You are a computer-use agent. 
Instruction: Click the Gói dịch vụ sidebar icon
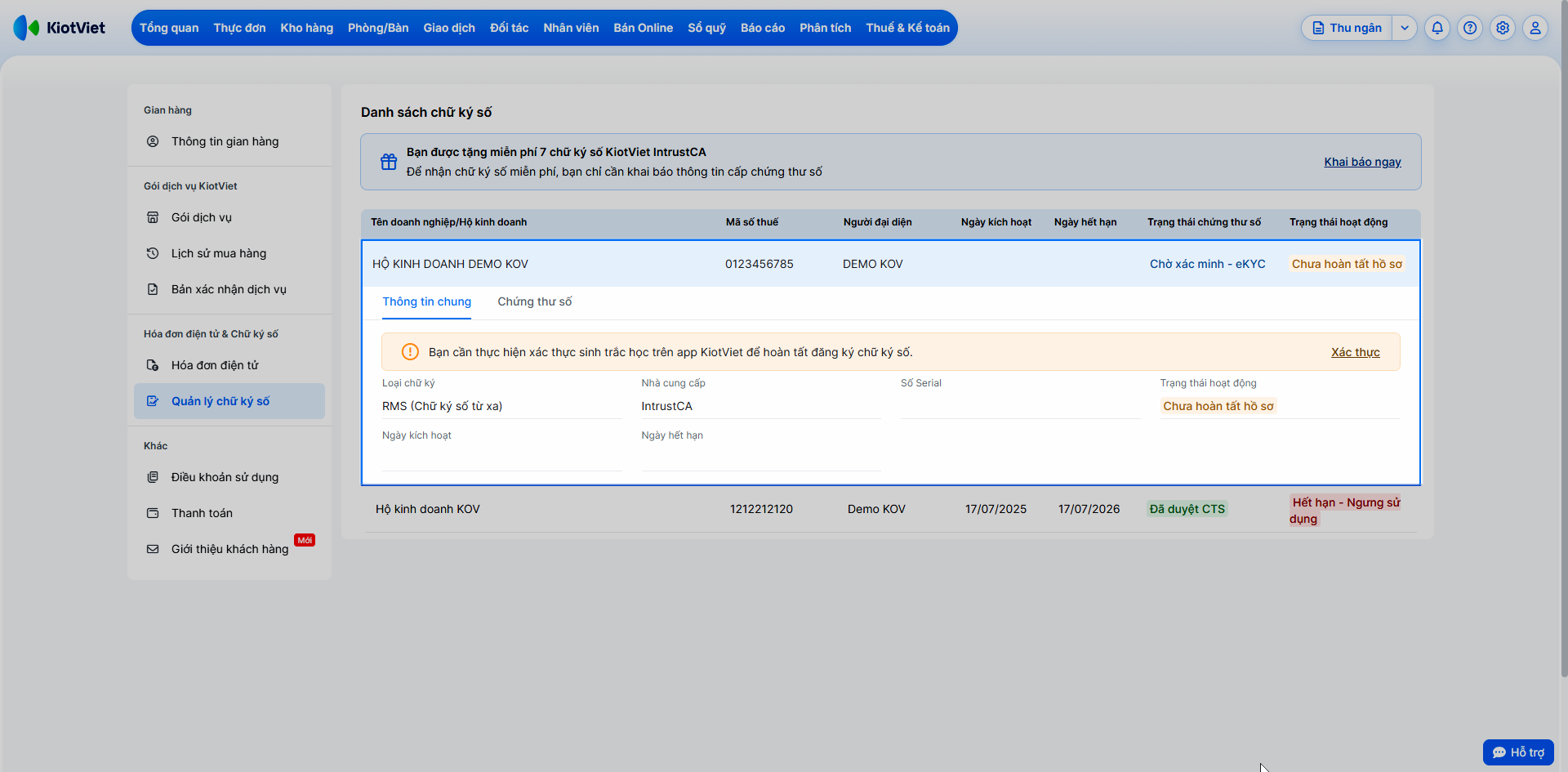click(x=153, y=217)
